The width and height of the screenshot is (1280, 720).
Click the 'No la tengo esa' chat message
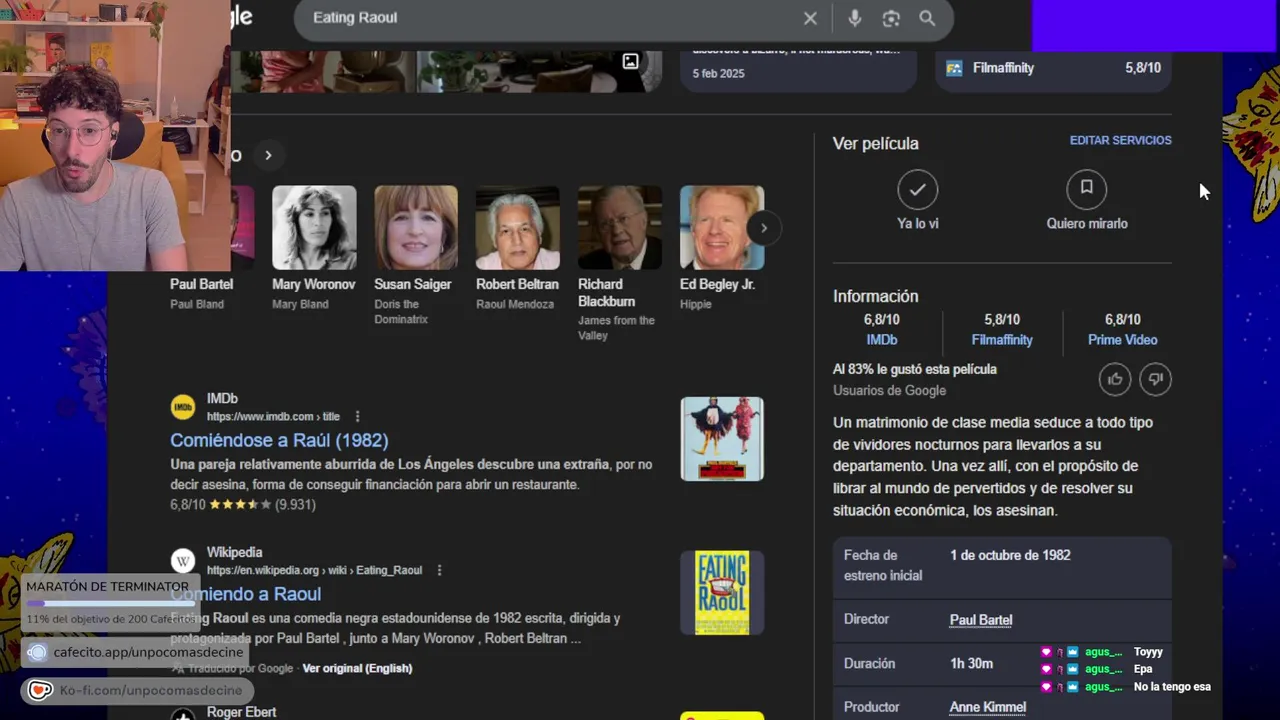point(1172,687)
